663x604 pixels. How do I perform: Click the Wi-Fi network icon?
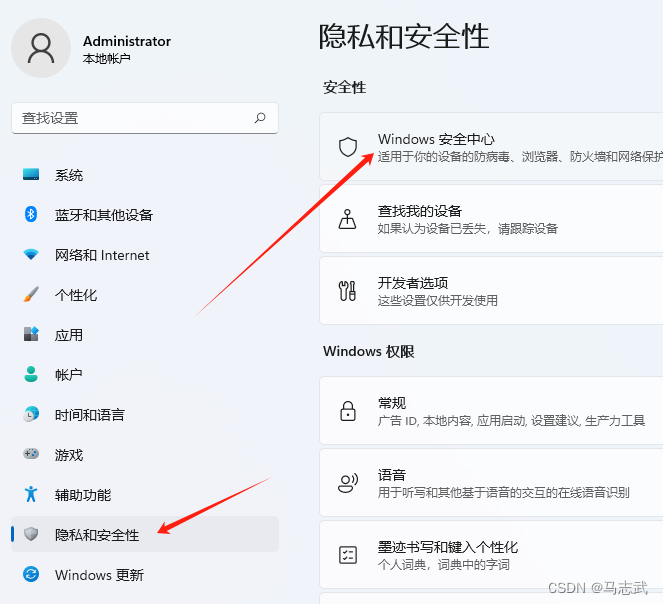[x=31, y=255]
